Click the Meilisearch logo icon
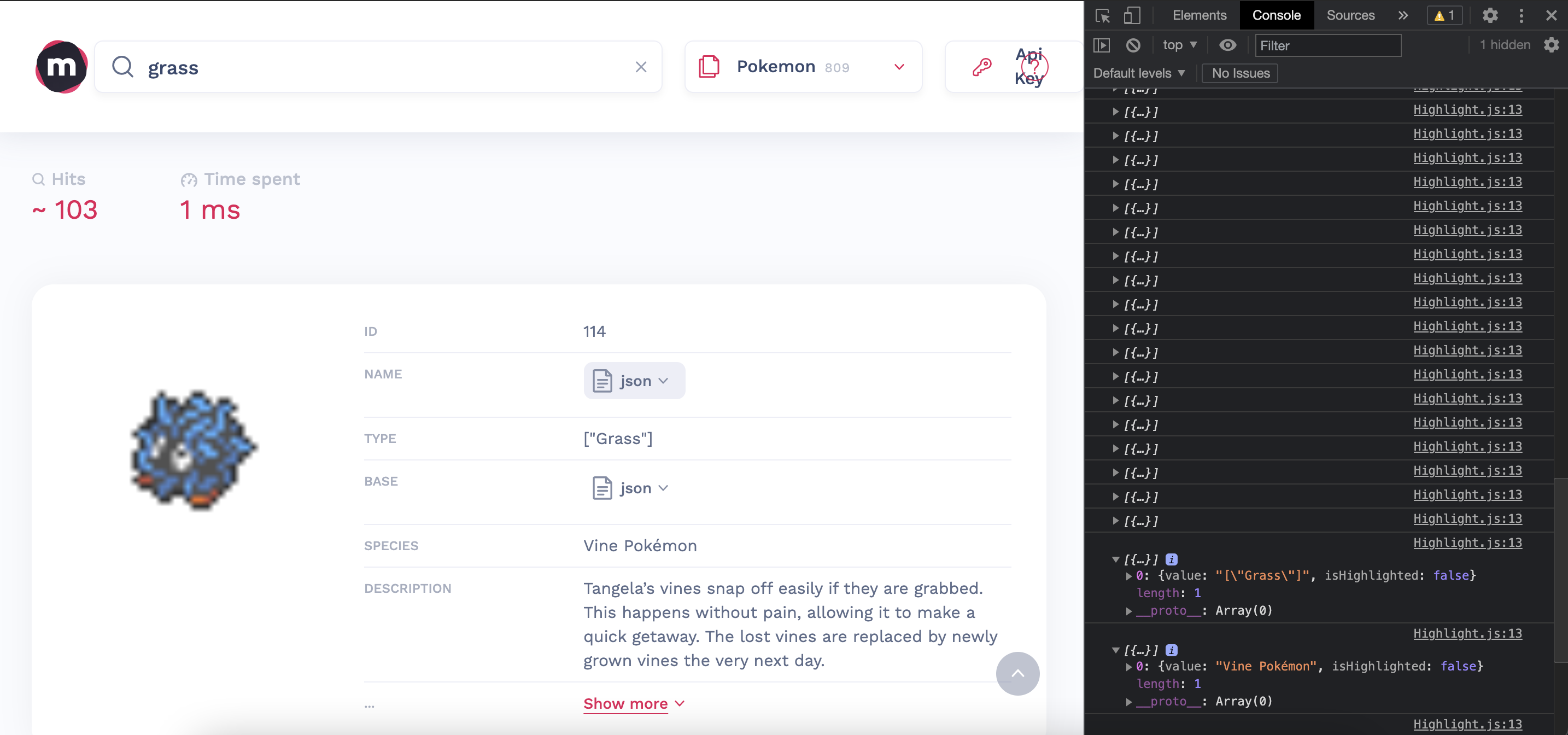1568x735 pixels. pos(61,67)
